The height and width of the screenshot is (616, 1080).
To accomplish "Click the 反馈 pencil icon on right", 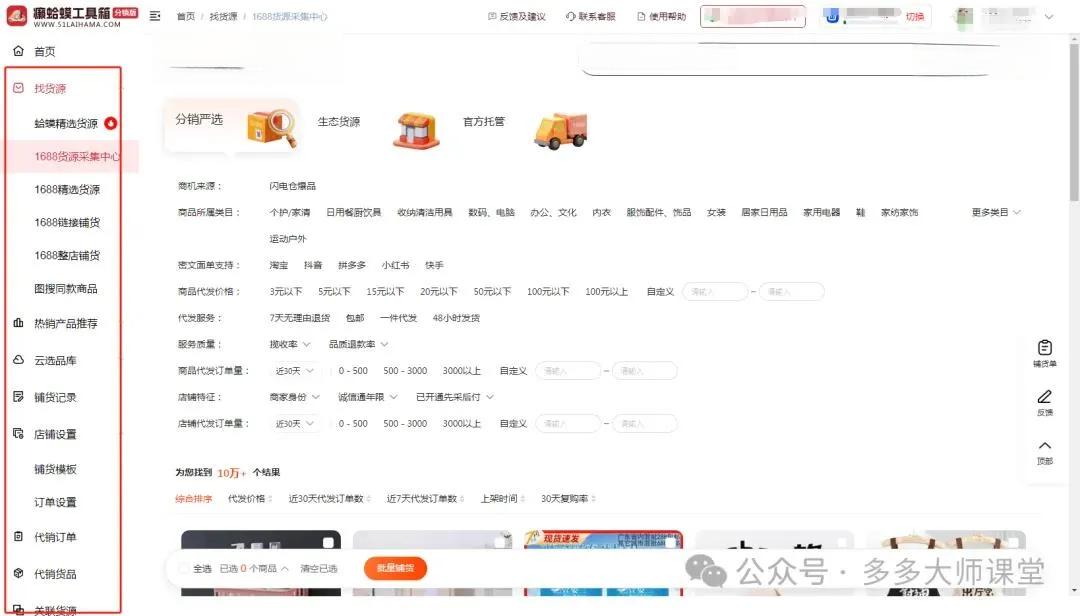I will [x=1044, y=397].
